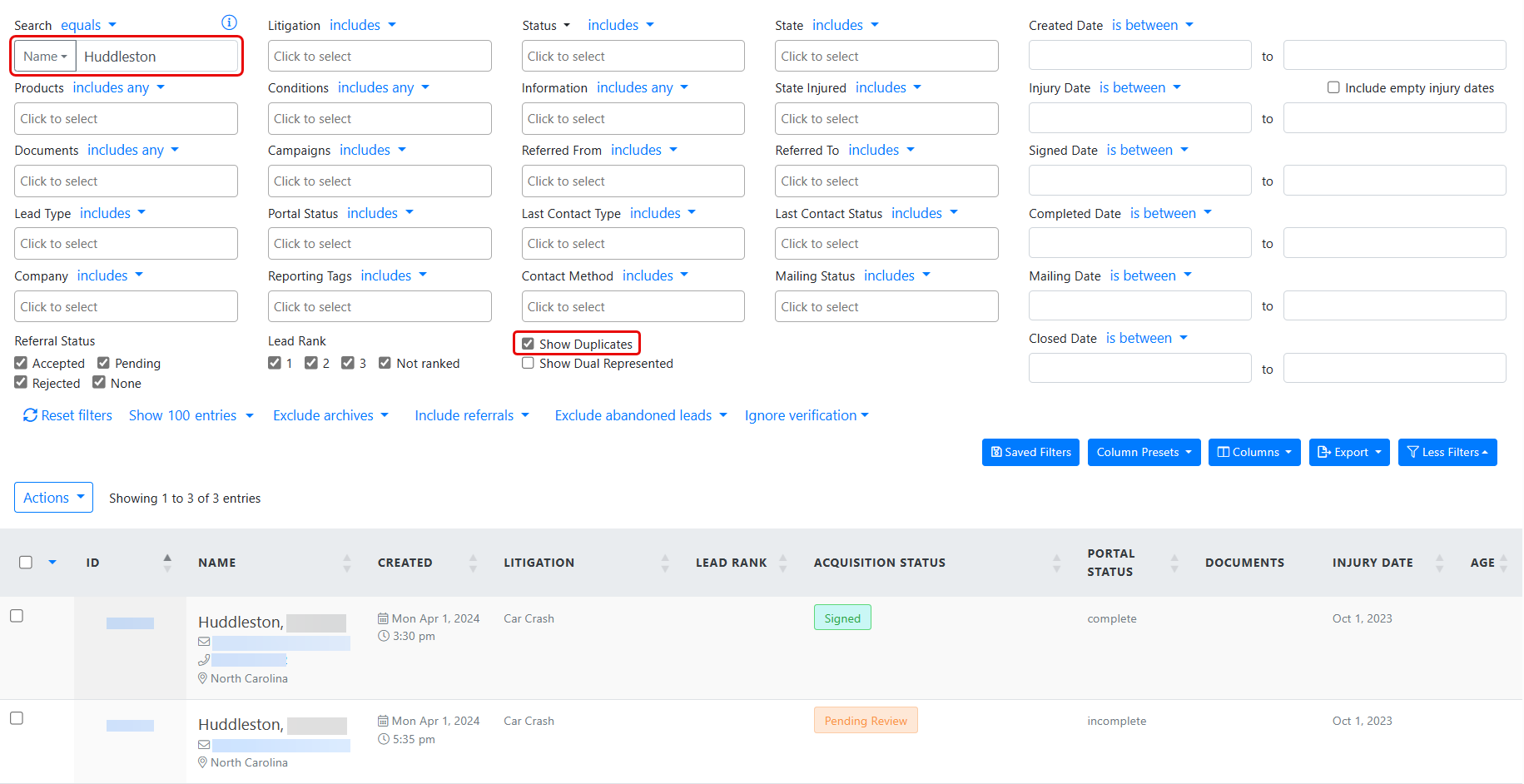Select the first Huddleston row checkbox

pos(17,616)
